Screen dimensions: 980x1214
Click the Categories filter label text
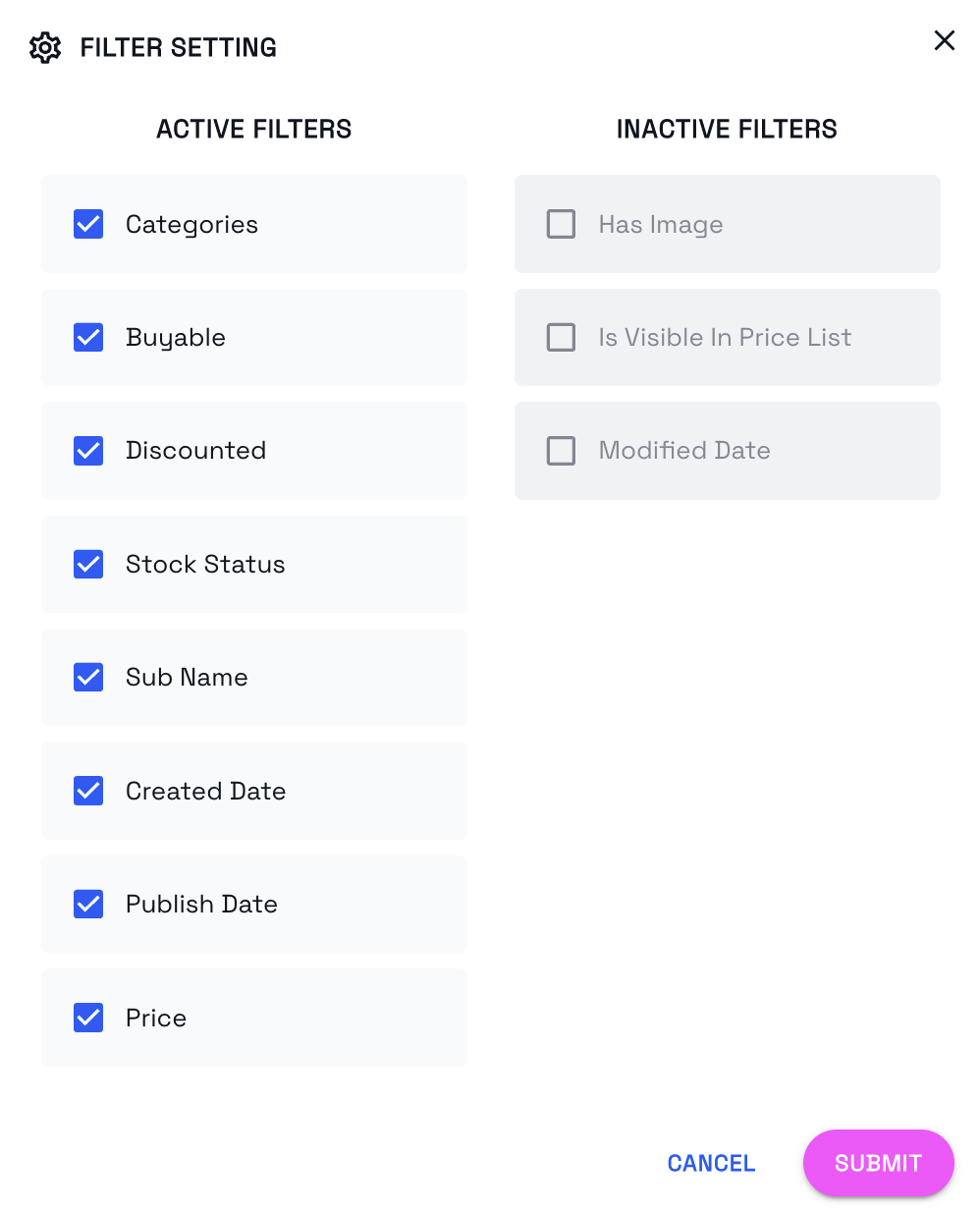[191, 225]
